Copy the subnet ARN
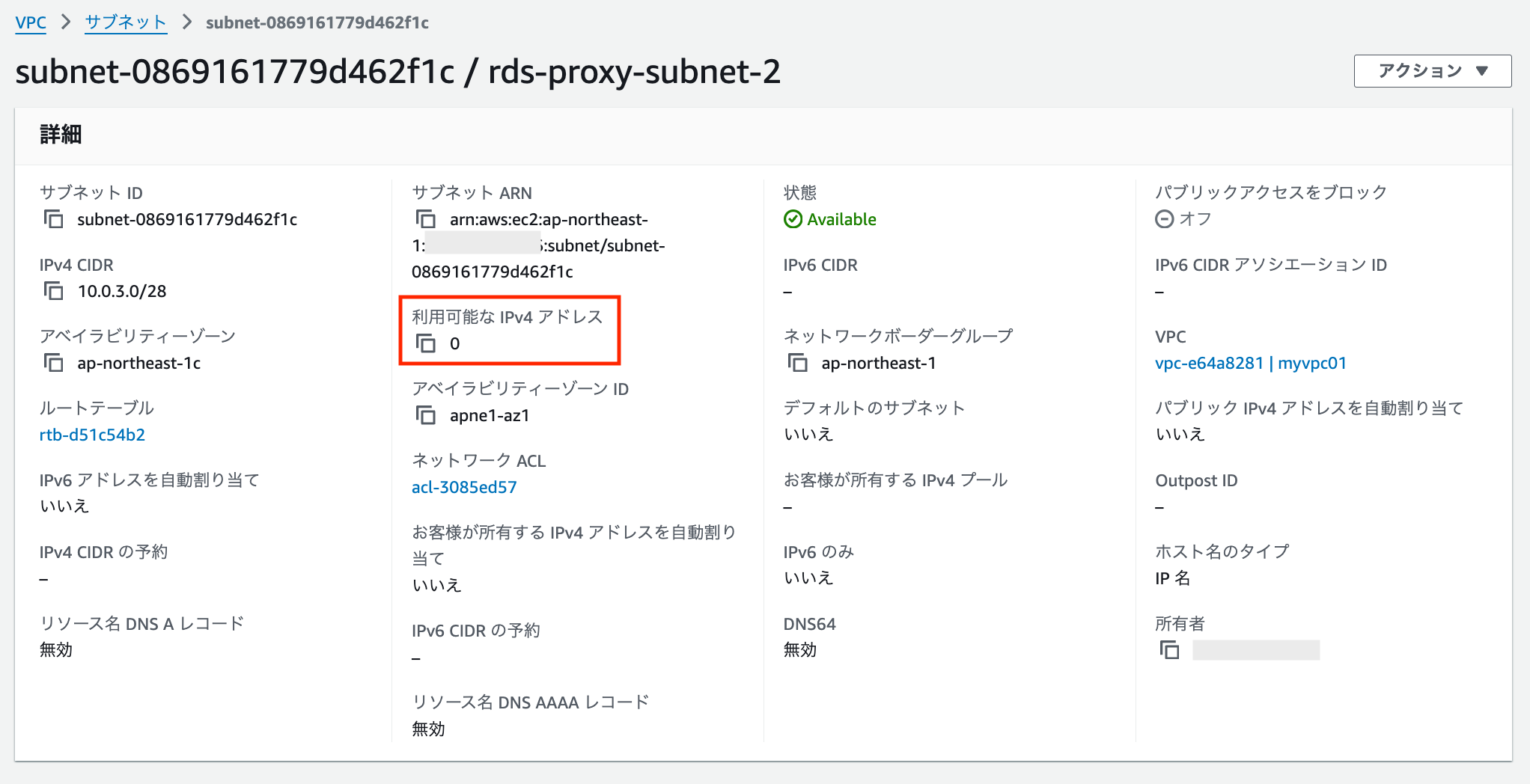Screen dimensions: 1530x784 (426, 219)
